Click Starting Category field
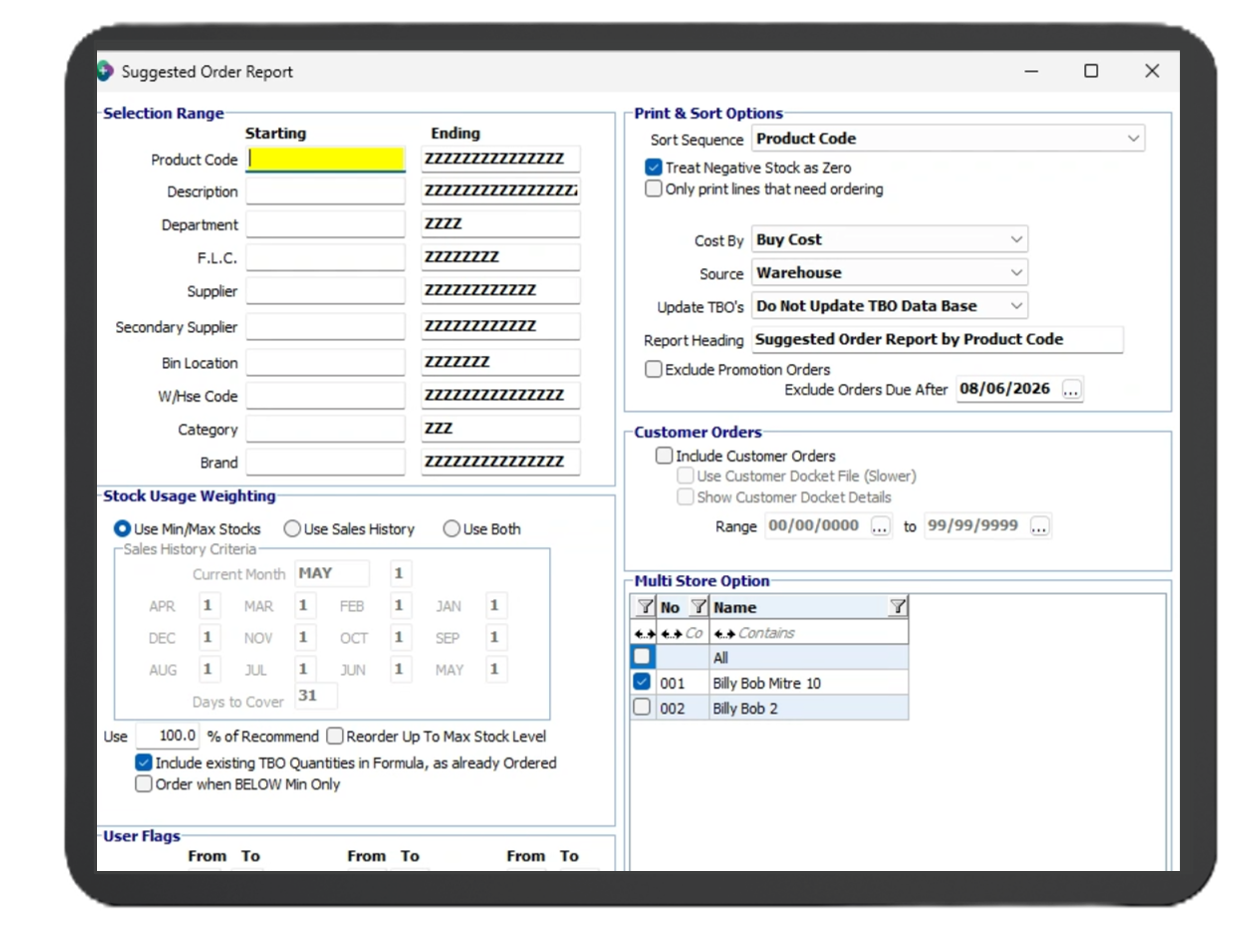The width and height of the screenshot is (1239, 934). pos(326,428)
